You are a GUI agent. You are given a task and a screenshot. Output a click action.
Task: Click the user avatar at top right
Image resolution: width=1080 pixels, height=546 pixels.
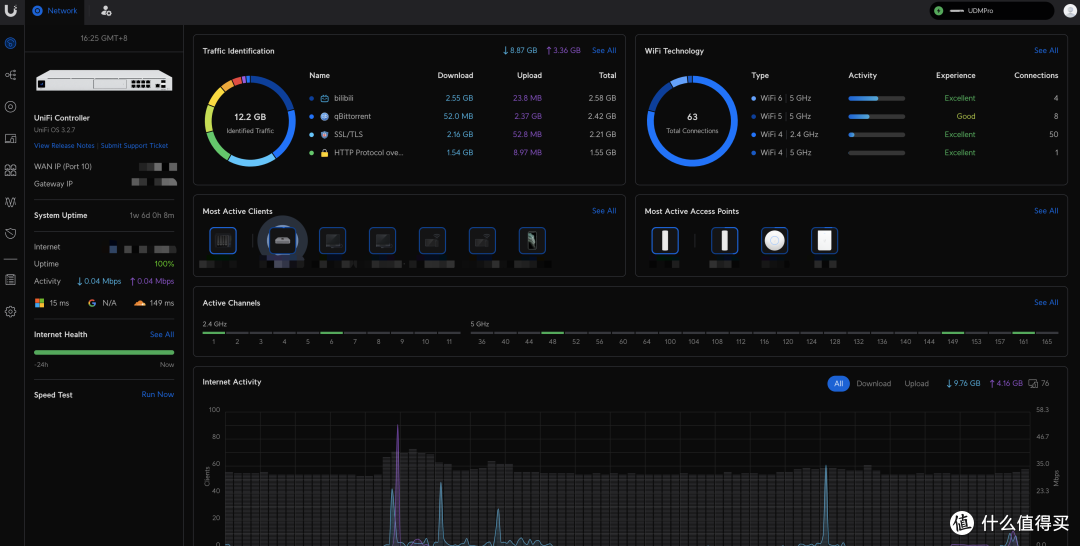pos(1069,11)
